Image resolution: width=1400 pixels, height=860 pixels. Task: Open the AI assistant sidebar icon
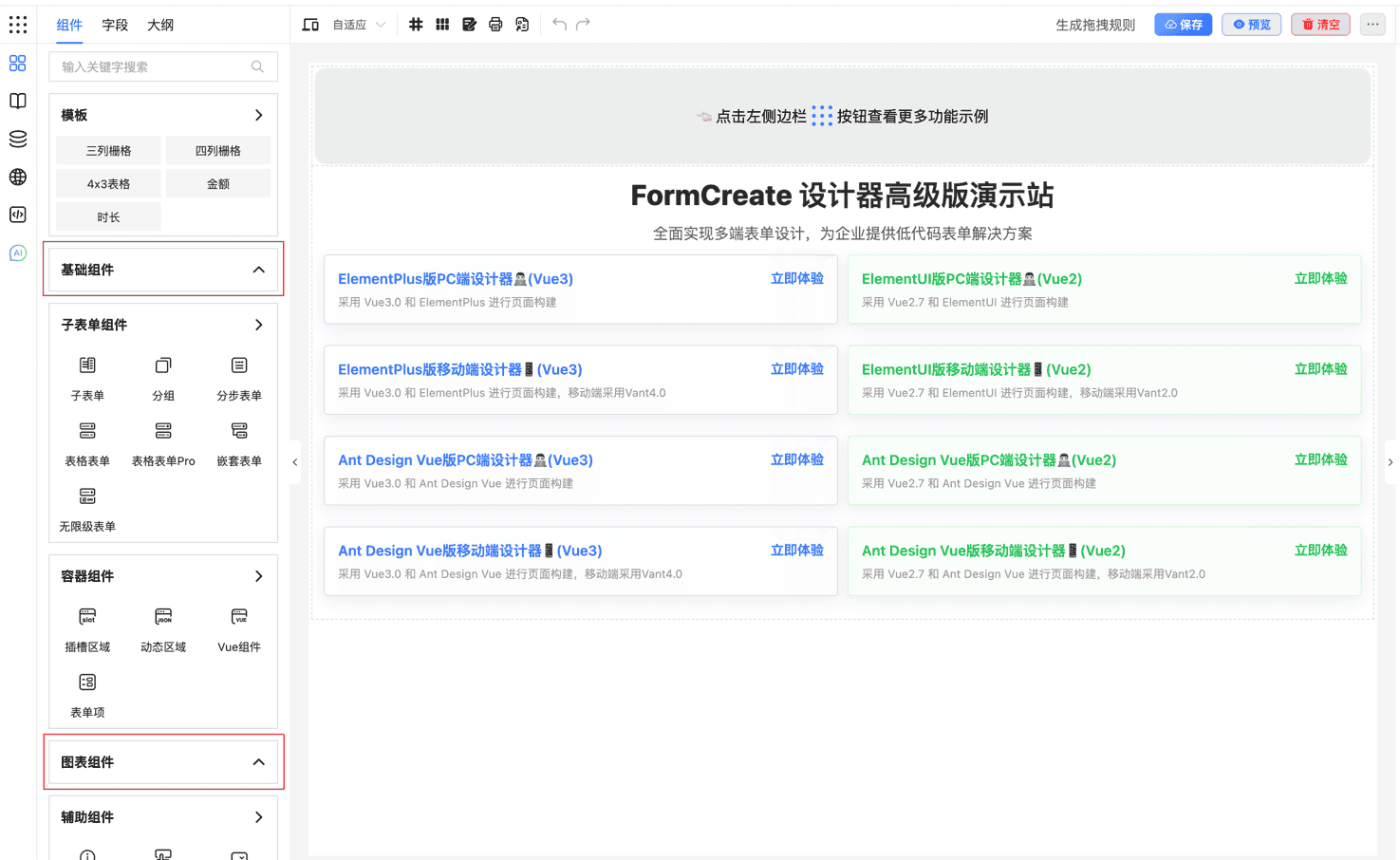18,252
